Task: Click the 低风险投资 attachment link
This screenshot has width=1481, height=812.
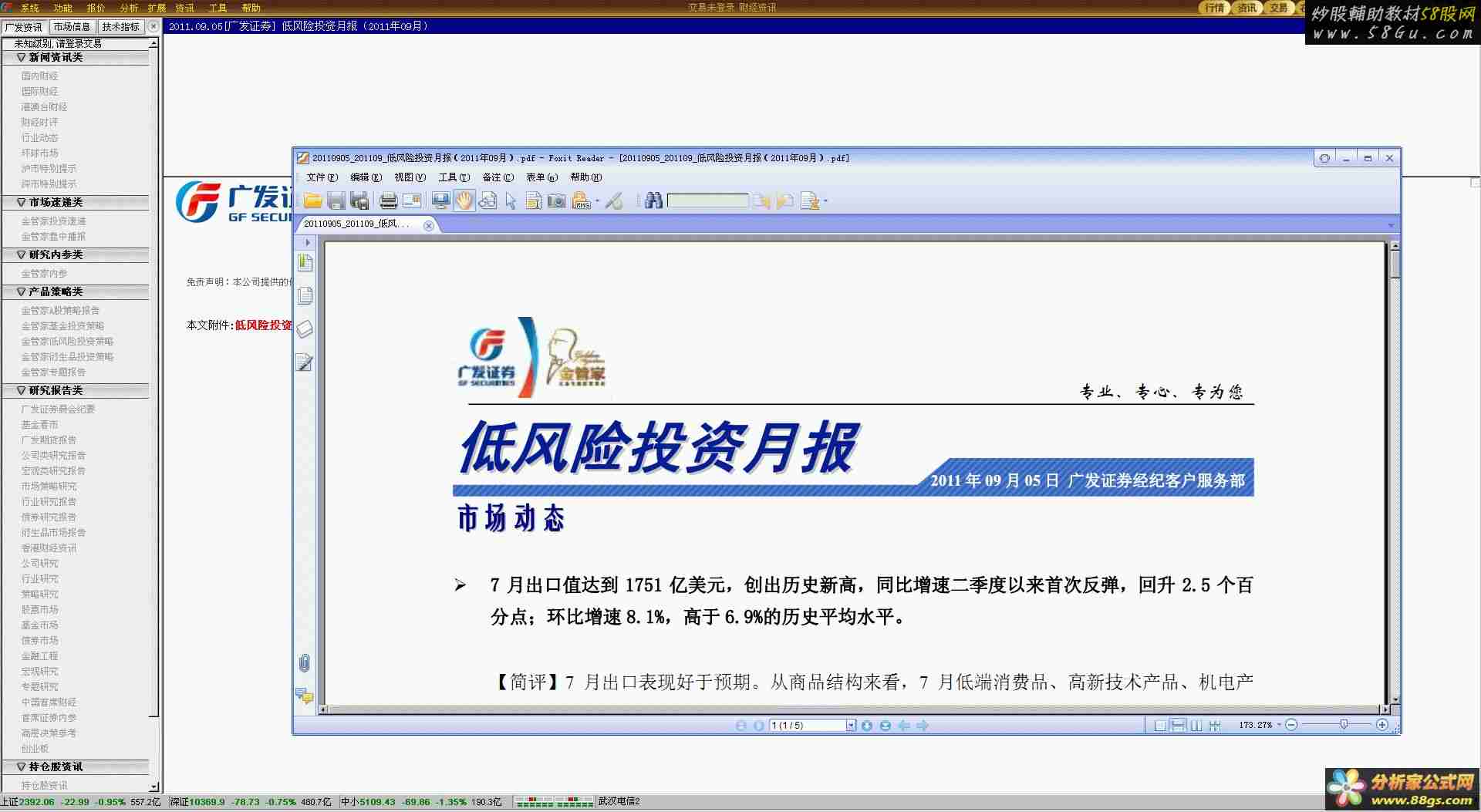Action: pyautogui.click(x=263, y=325)
